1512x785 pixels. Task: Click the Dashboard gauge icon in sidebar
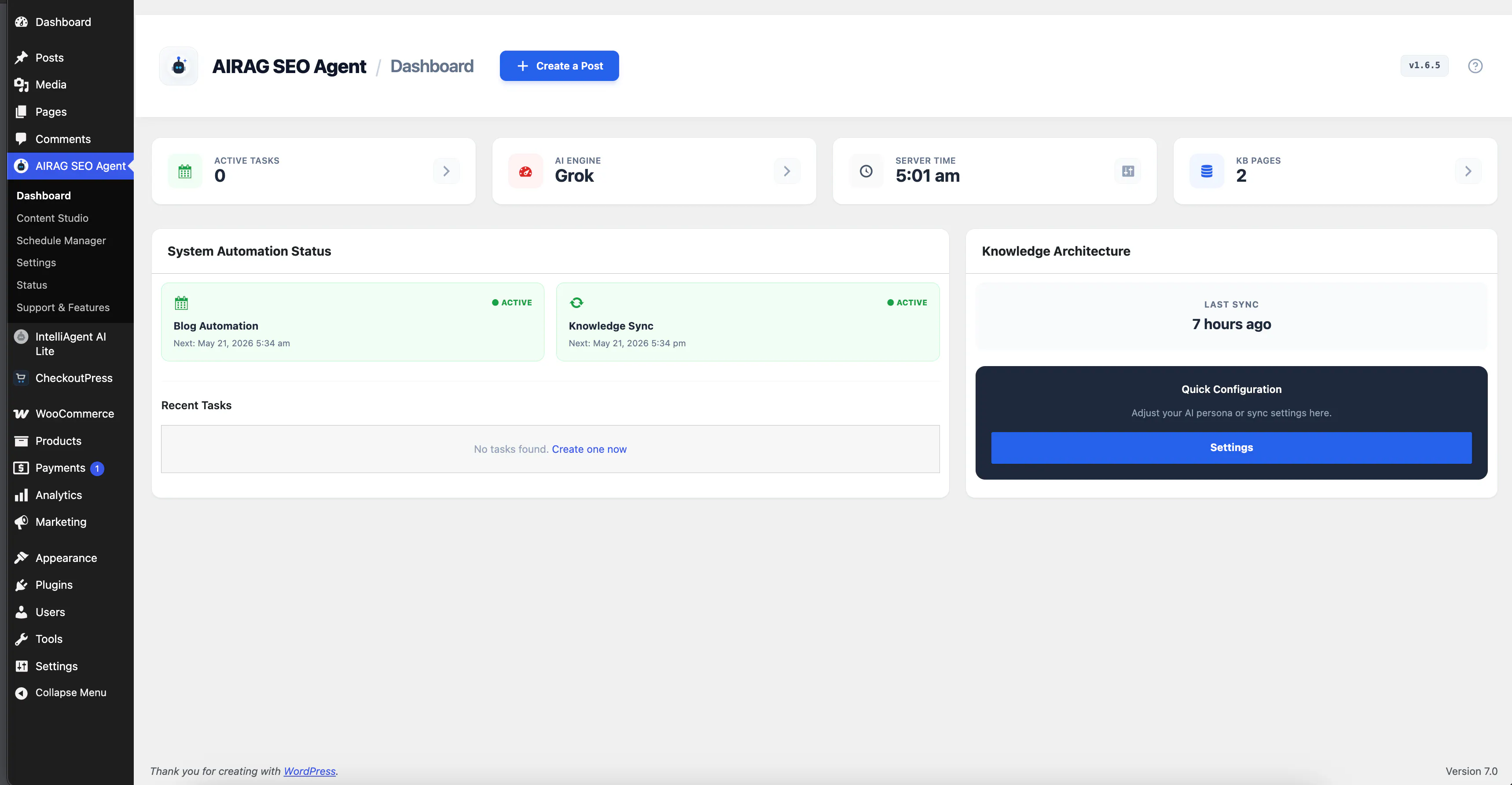[x=21, y=22]
